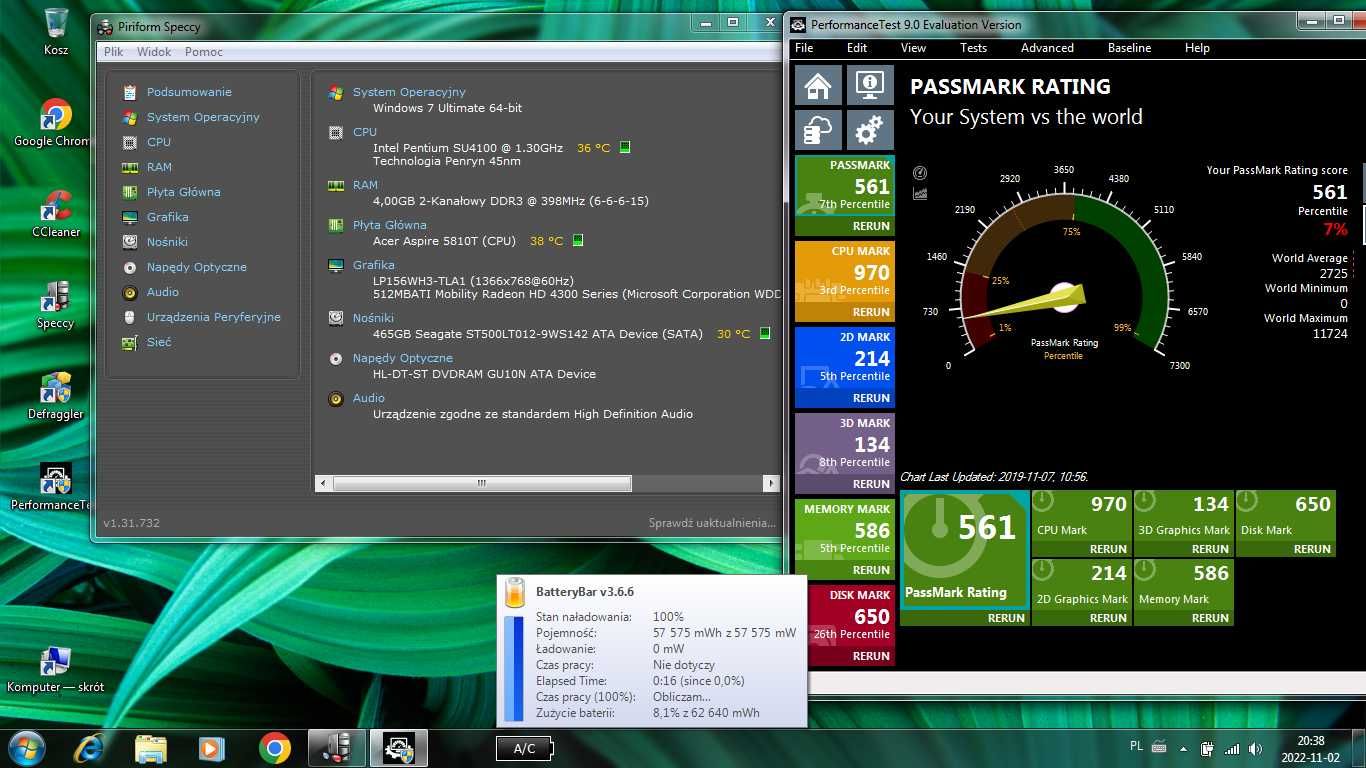Viewport: 1366px width, 768px height.
Task: Open the View menu in PerformanceTest
Action: pyautogui.click(x=913, y=48)
